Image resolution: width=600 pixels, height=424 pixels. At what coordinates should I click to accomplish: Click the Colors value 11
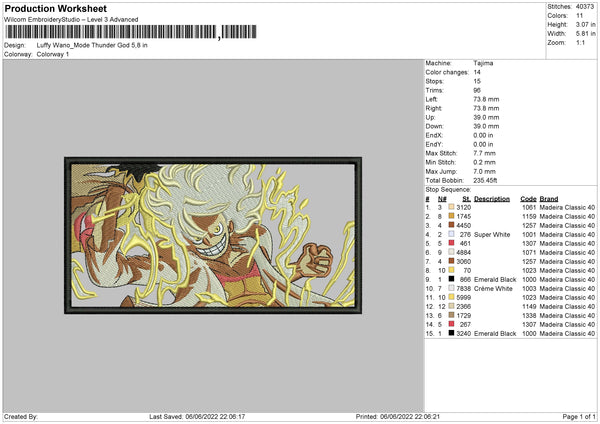[579, 16]
